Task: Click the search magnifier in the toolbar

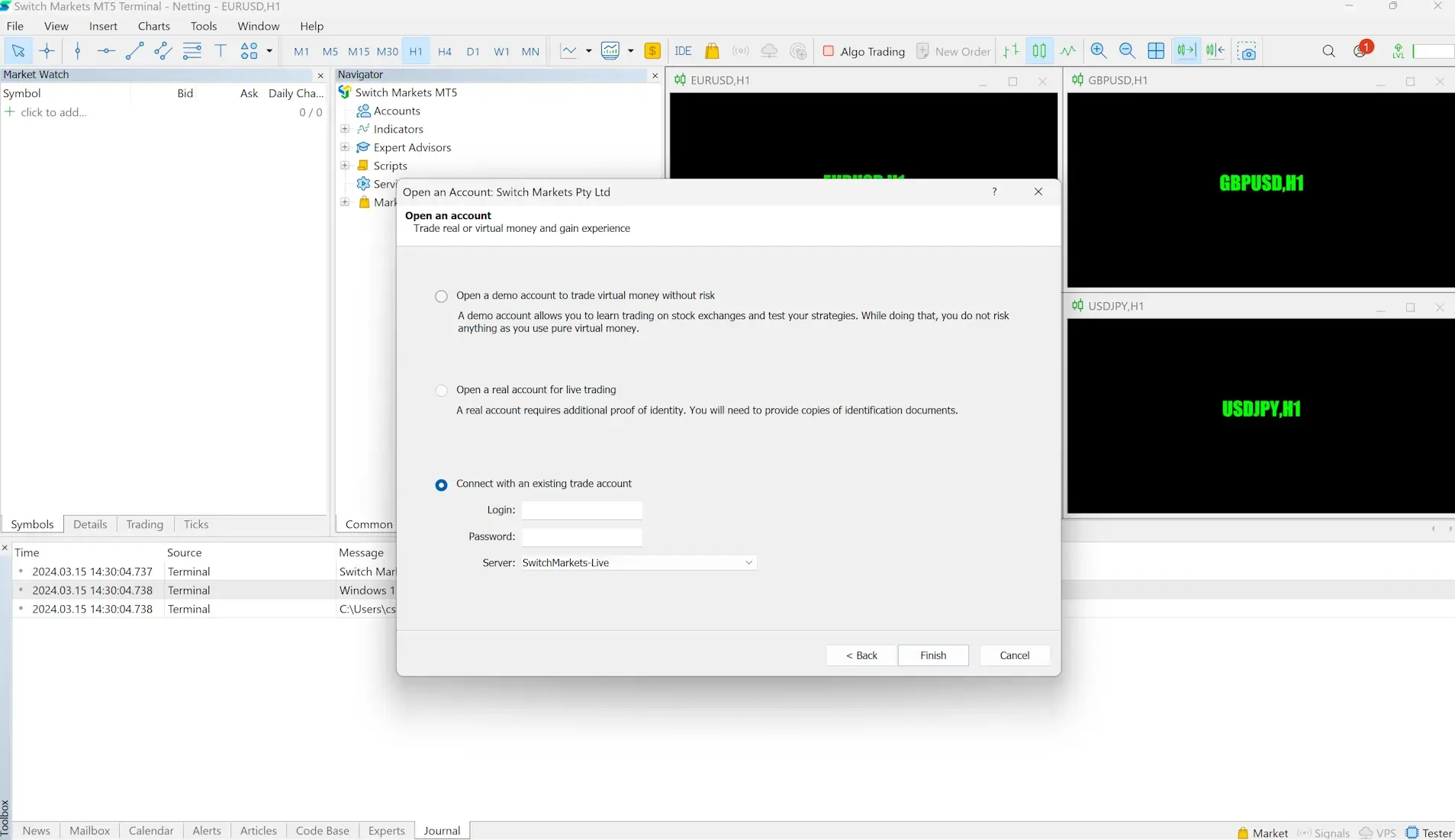Action: [x=1328, y=50]
